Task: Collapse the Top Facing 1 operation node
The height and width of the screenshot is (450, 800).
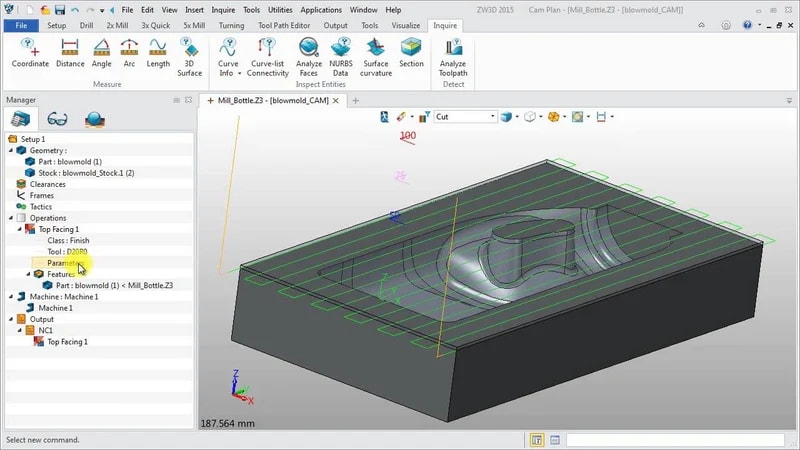Action: pyautogui.click(x=19, y=229)
